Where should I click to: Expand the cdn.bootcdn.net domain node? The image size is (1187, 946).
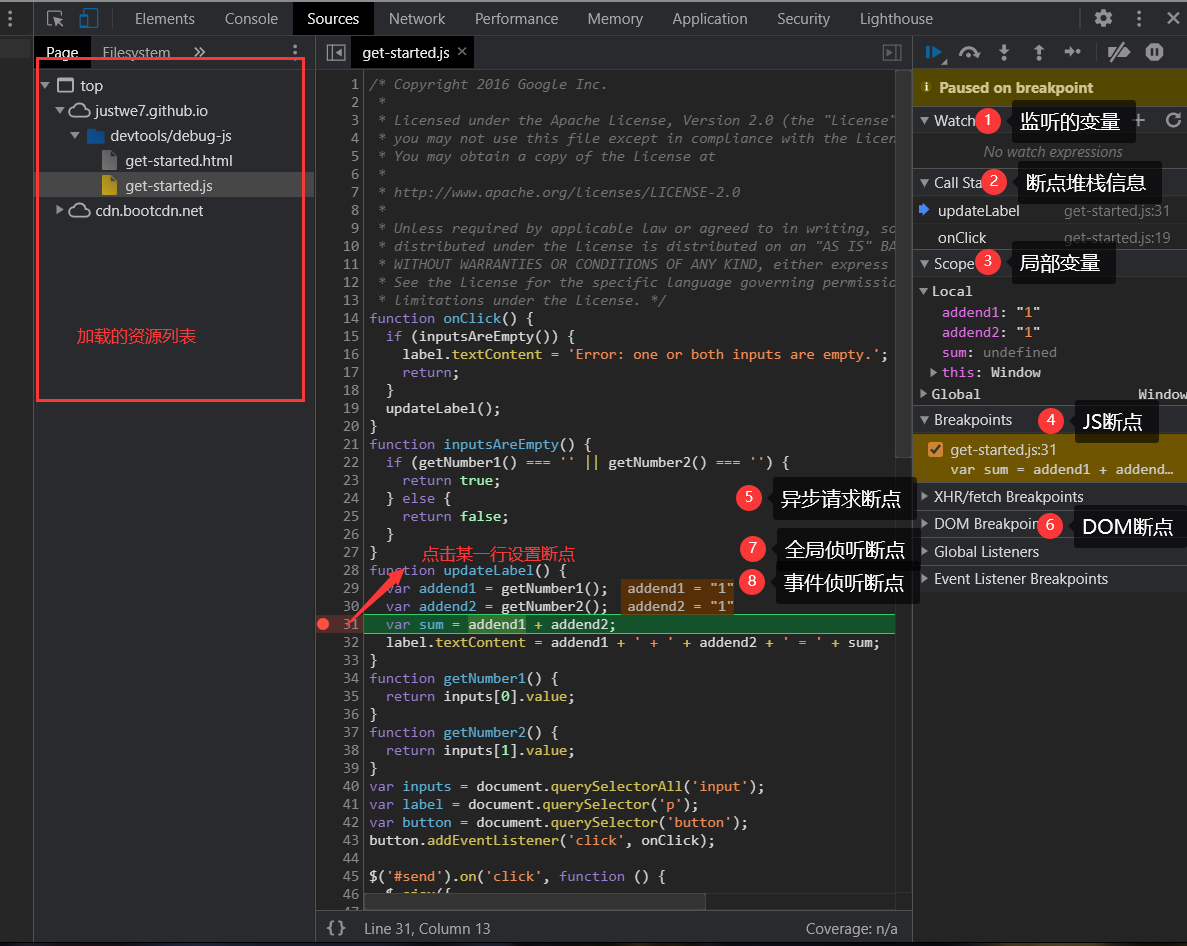coord(60,210)
